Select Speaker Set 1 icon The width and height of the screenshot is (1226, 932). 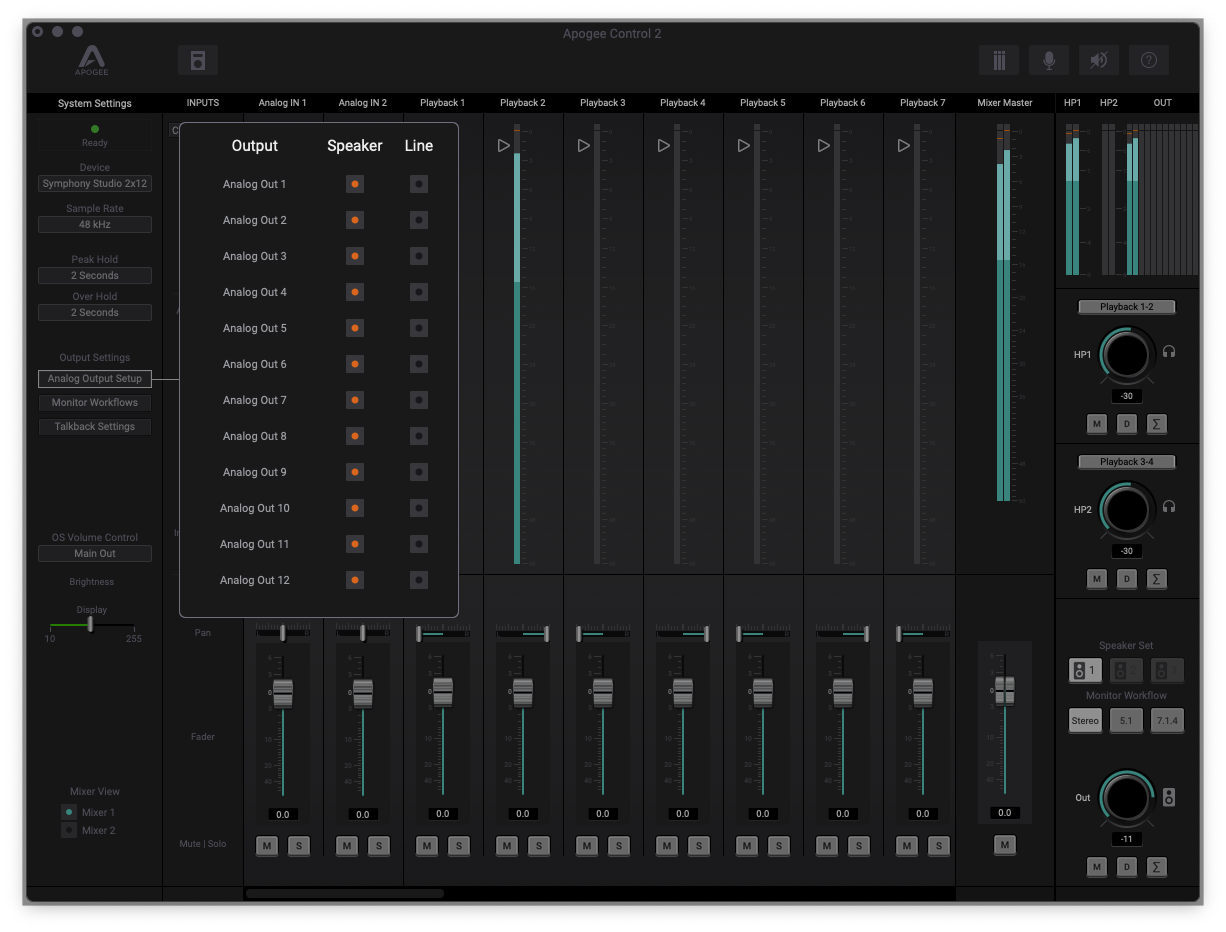(x=1085, y=671)
